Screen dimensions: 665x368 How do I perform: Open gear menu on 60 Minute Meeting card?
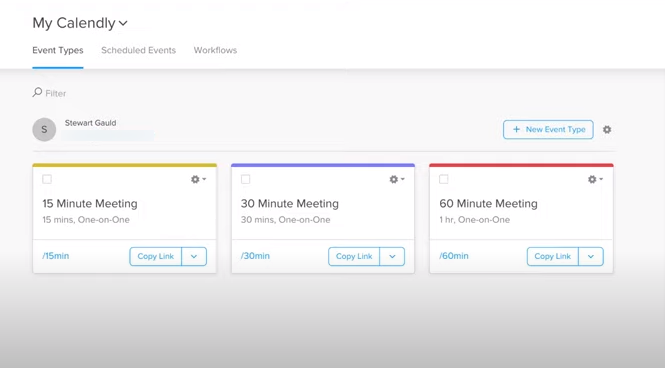point(595,179)
